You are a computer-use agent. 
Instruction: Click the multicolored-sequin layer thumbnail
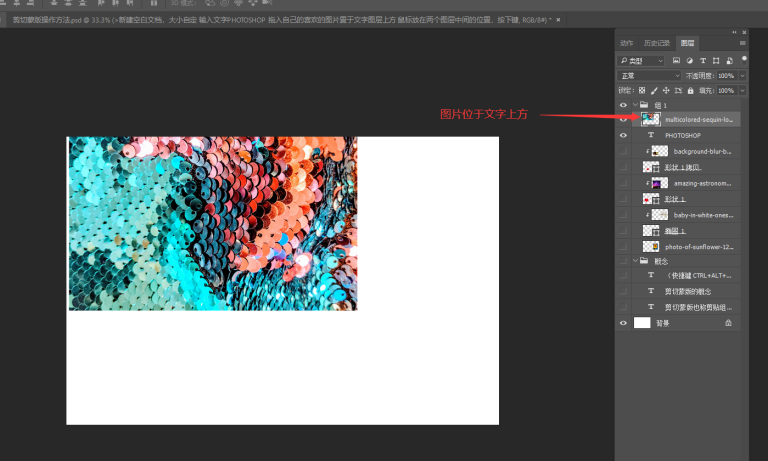pos(651,119)
